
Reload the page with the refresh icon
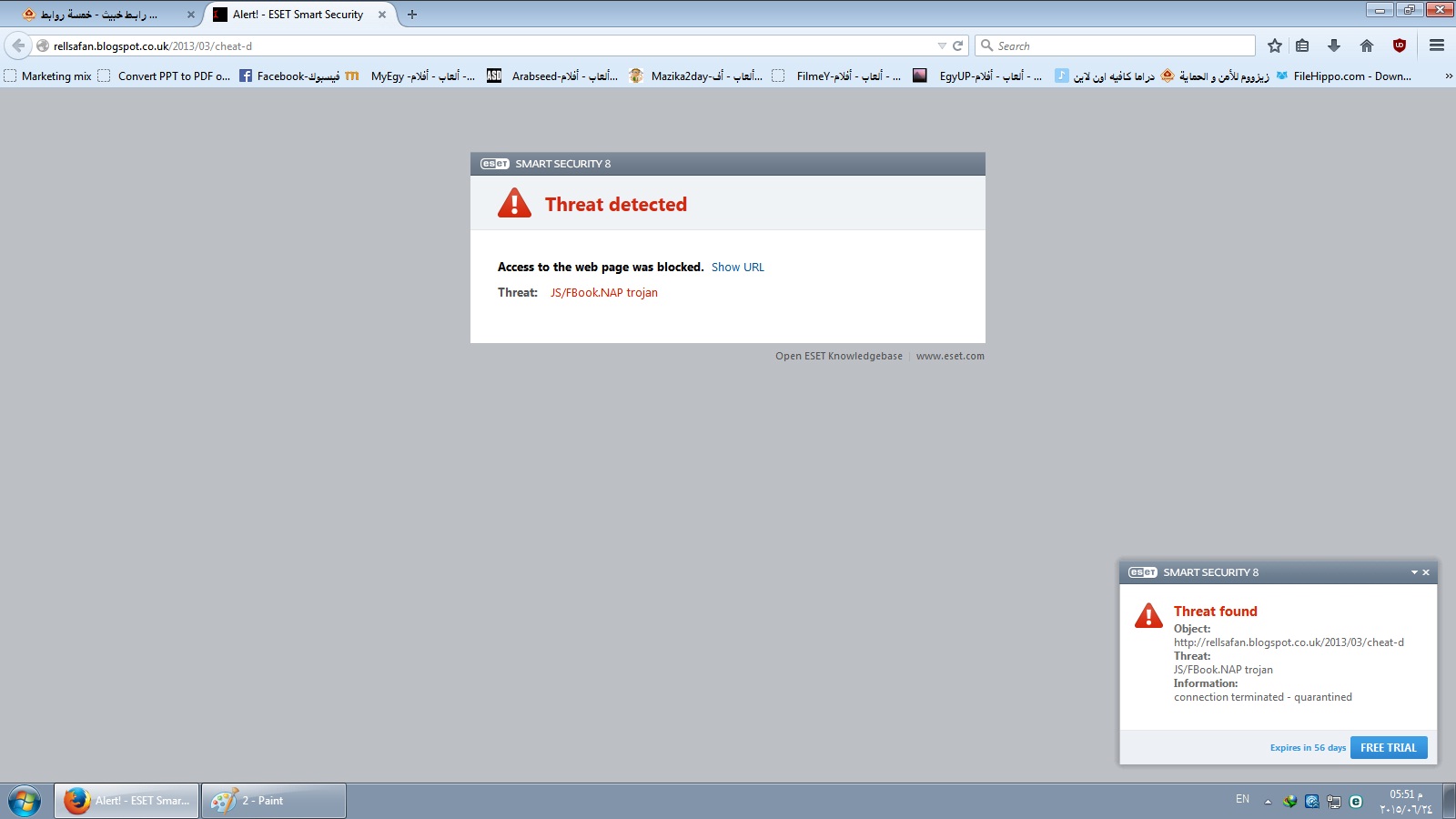(957, 45)
